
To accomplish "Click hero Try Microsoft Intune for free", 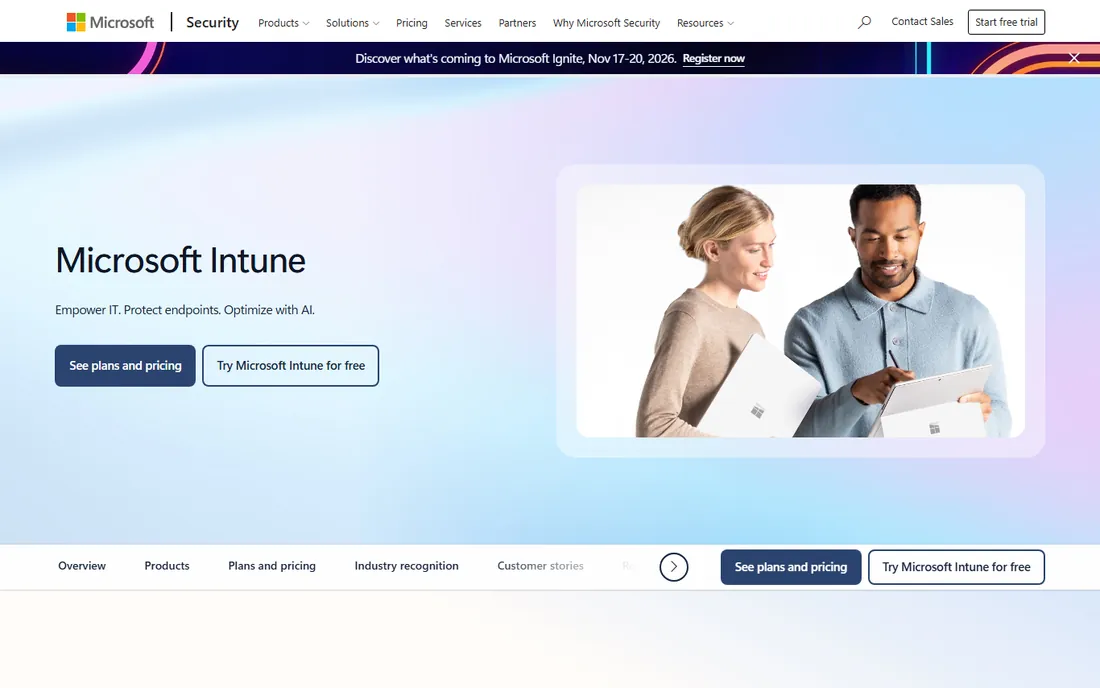I will pos(290,365).
